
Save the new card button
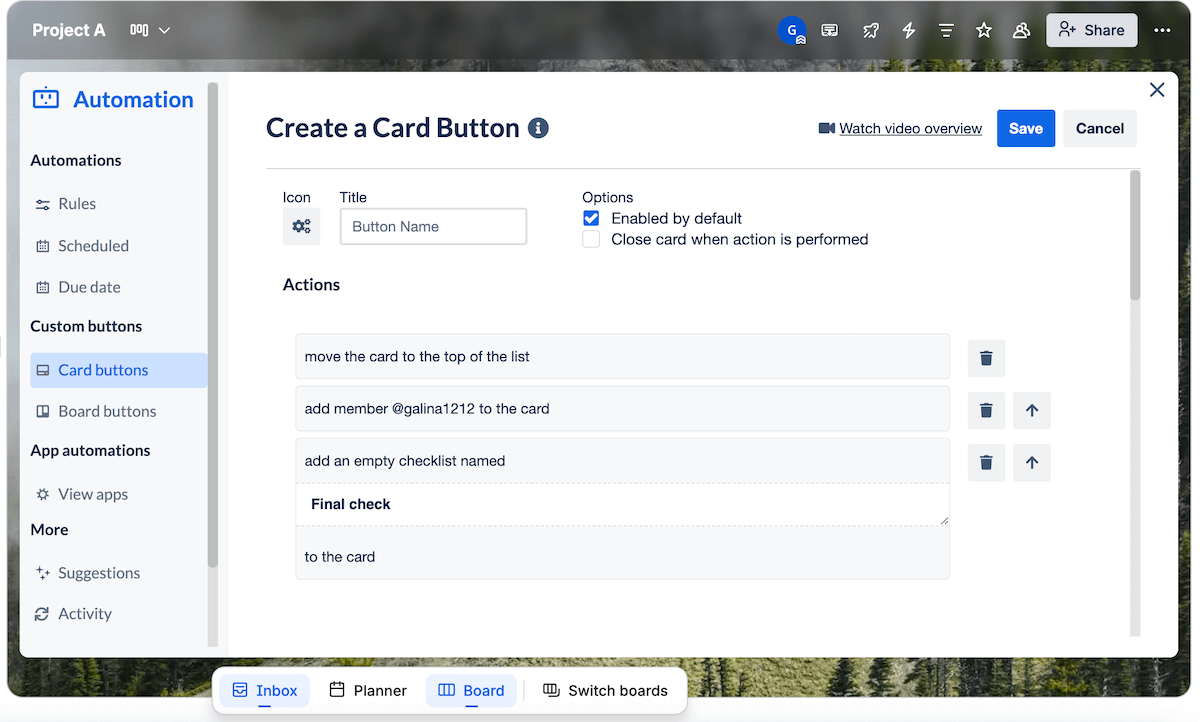coord(1025,128)
